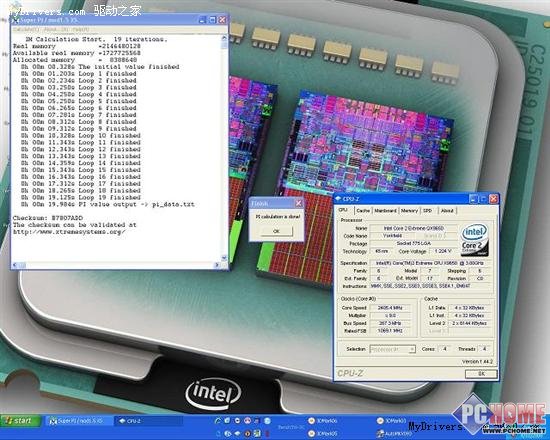Open the Memory tab in CPU-Z
Screen dimensions: 550x440
click(409, 211)
